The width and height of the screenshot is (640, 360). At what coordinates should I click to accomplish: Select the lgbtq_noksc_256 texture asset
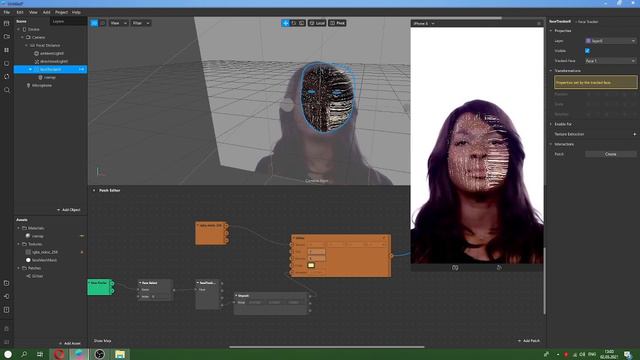coord(44,252)
